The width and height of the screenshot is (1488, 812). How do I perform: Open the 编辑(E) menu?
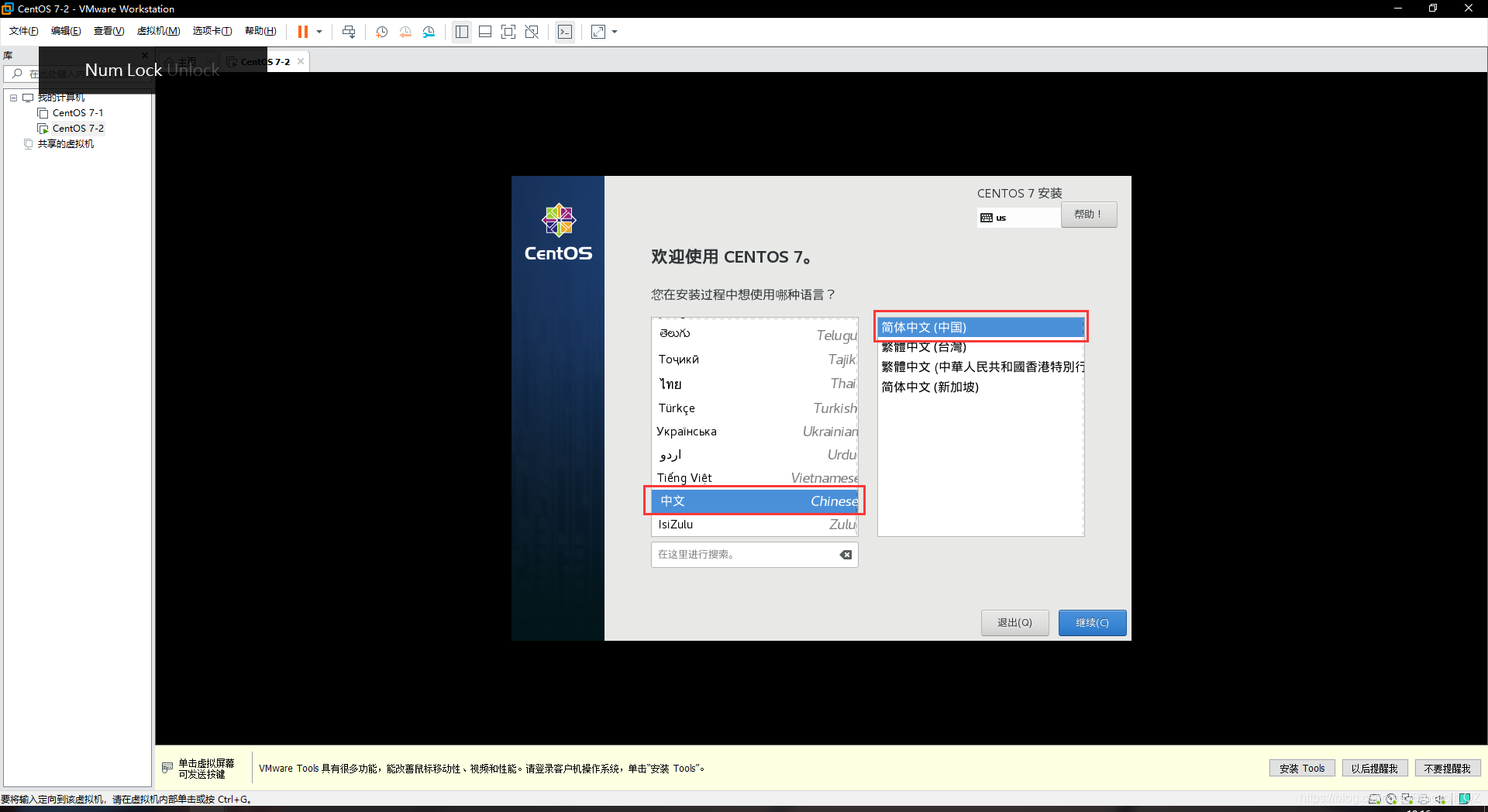66,31
